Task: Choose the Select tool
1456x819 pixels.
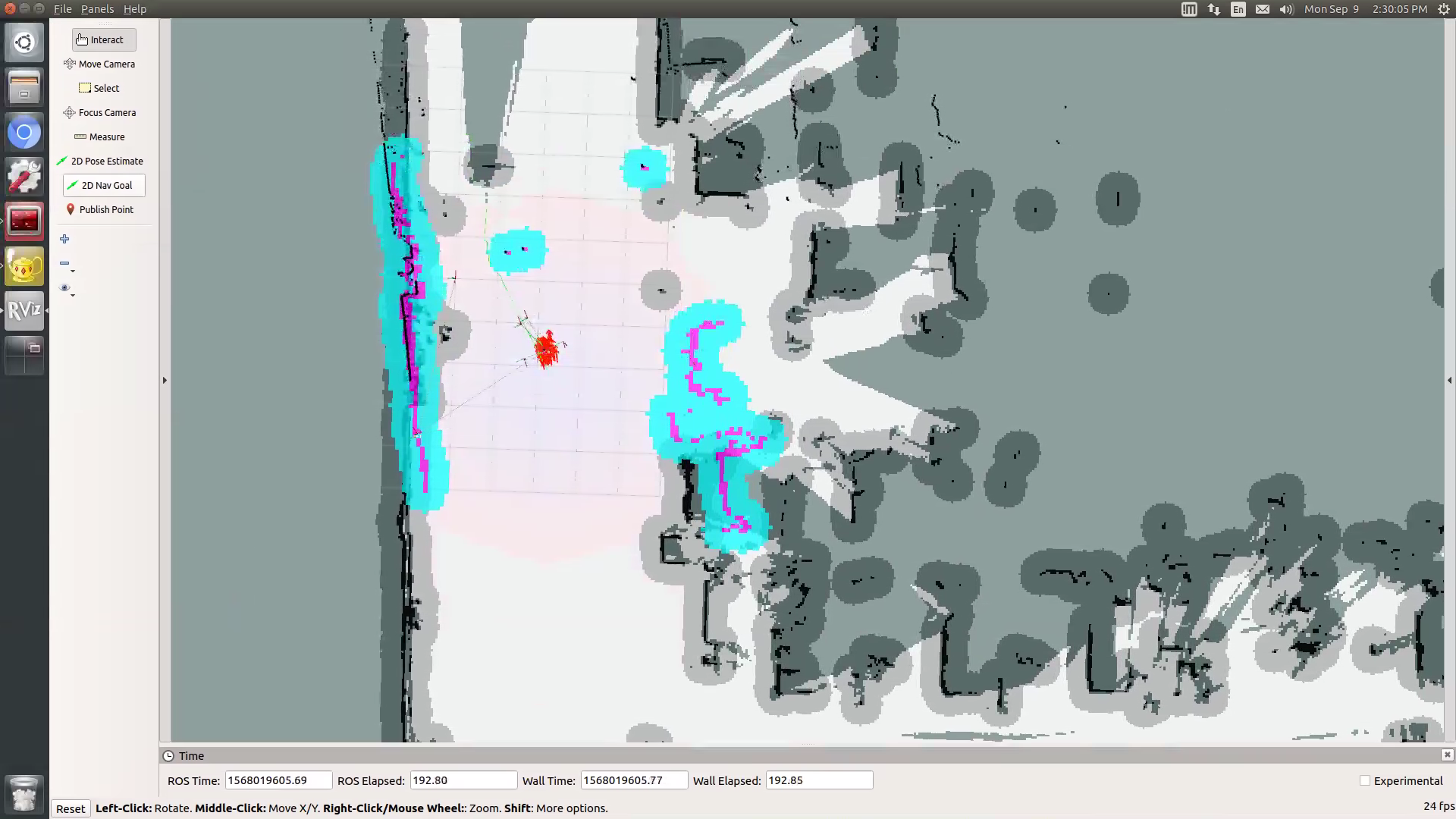Action: (x=99, y=88)
